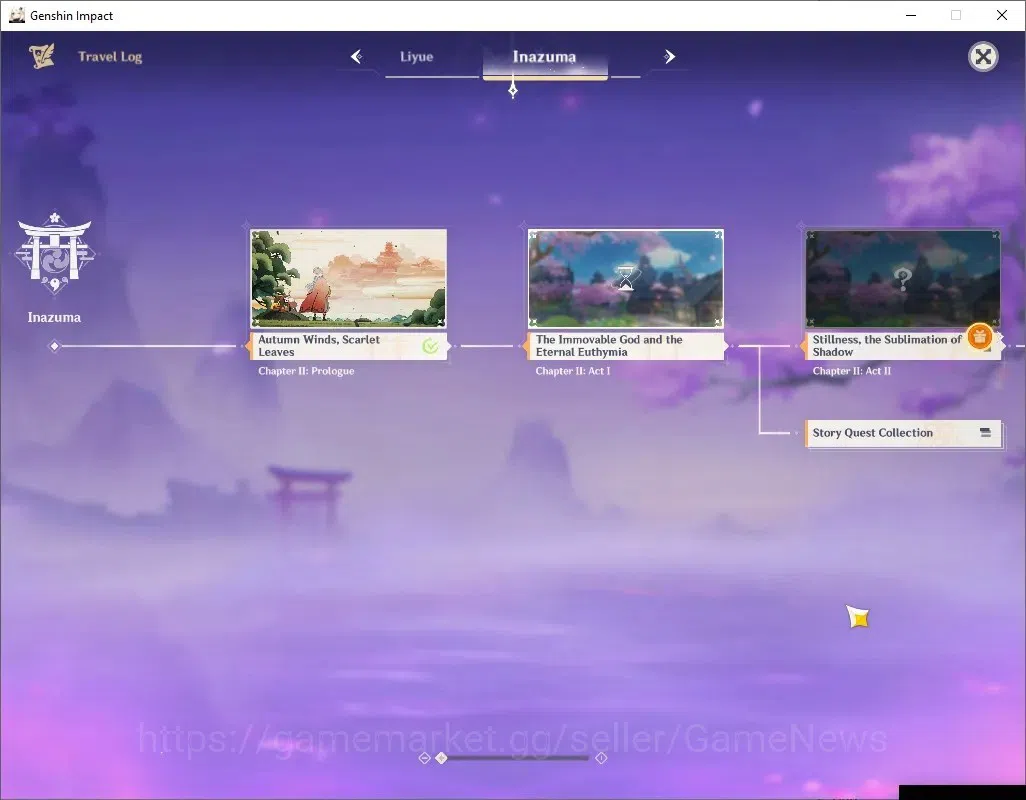Click the right end marker of scrollbar
The height and width of the screenshot is (800, 1026).
601,757
